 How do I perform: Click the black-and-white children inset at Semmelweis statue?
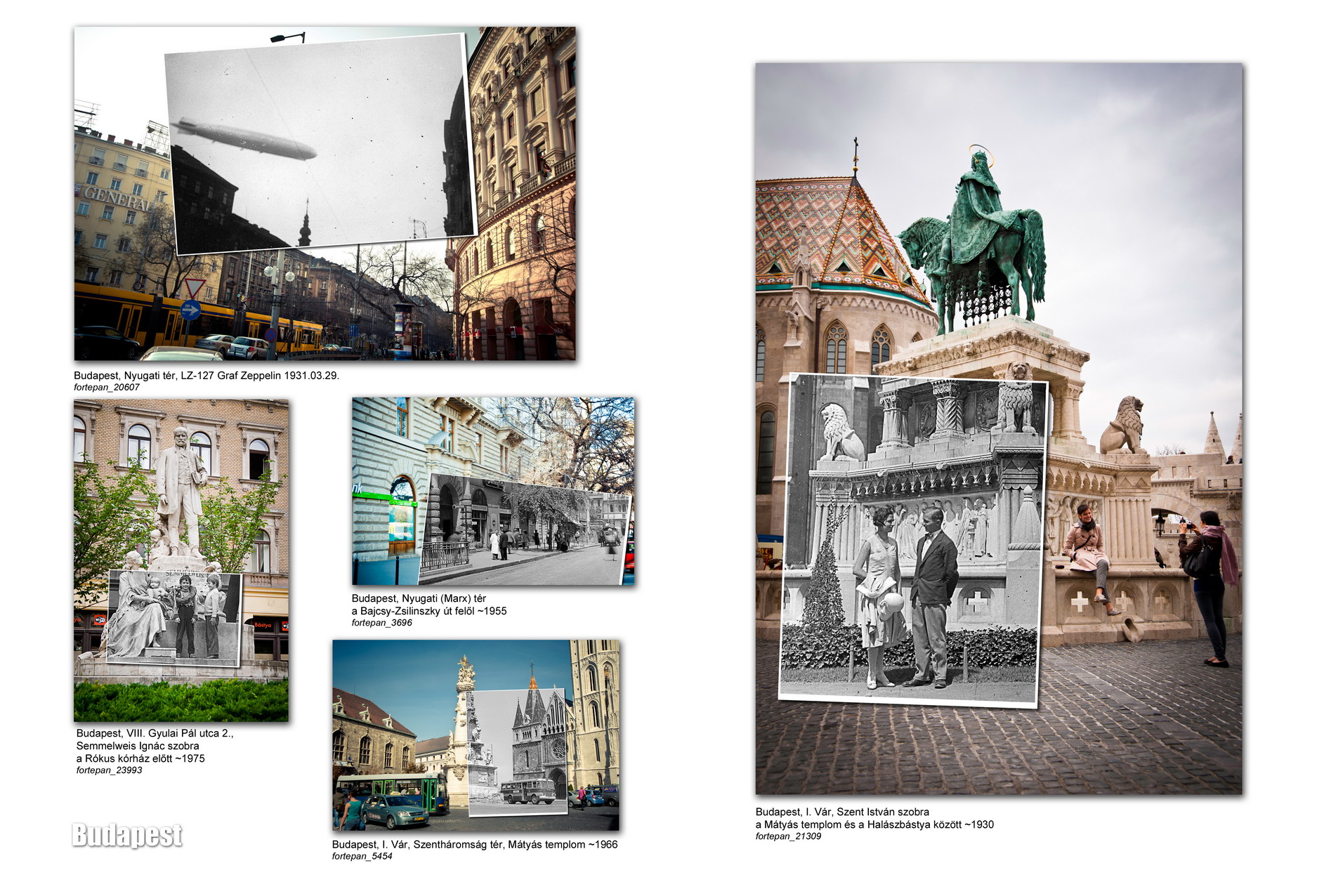coord(174,617)
